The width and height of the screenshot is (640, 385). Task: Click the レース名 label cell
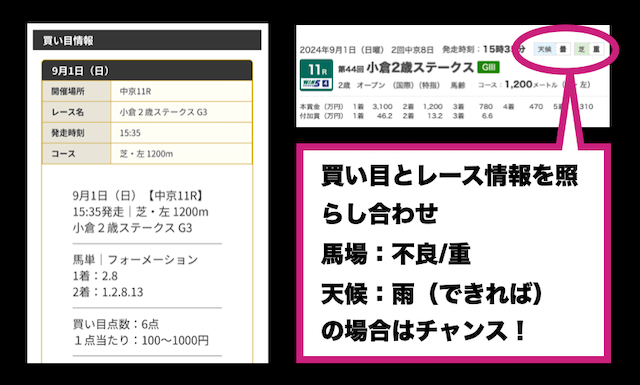tap(76, 112)
